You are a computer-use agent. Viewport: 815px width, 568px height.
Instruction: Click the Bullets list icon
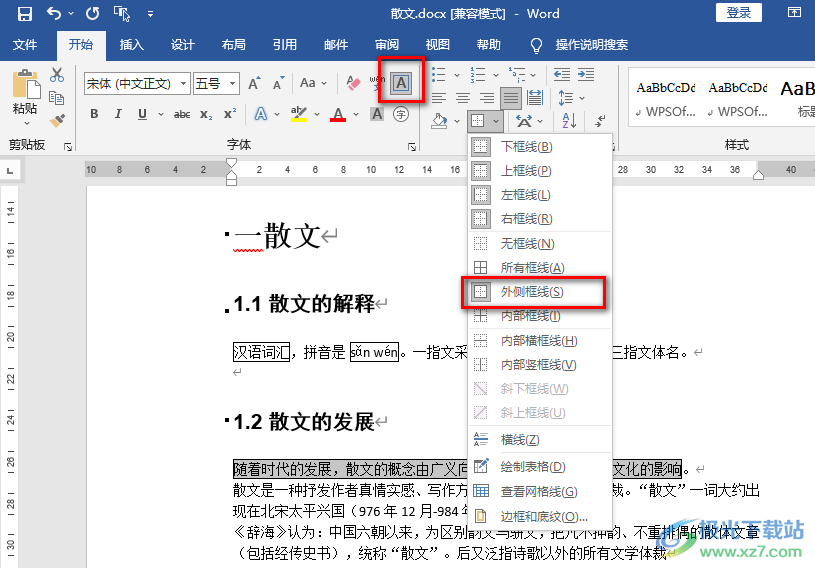pyautogui.click(x=439, y=75)
